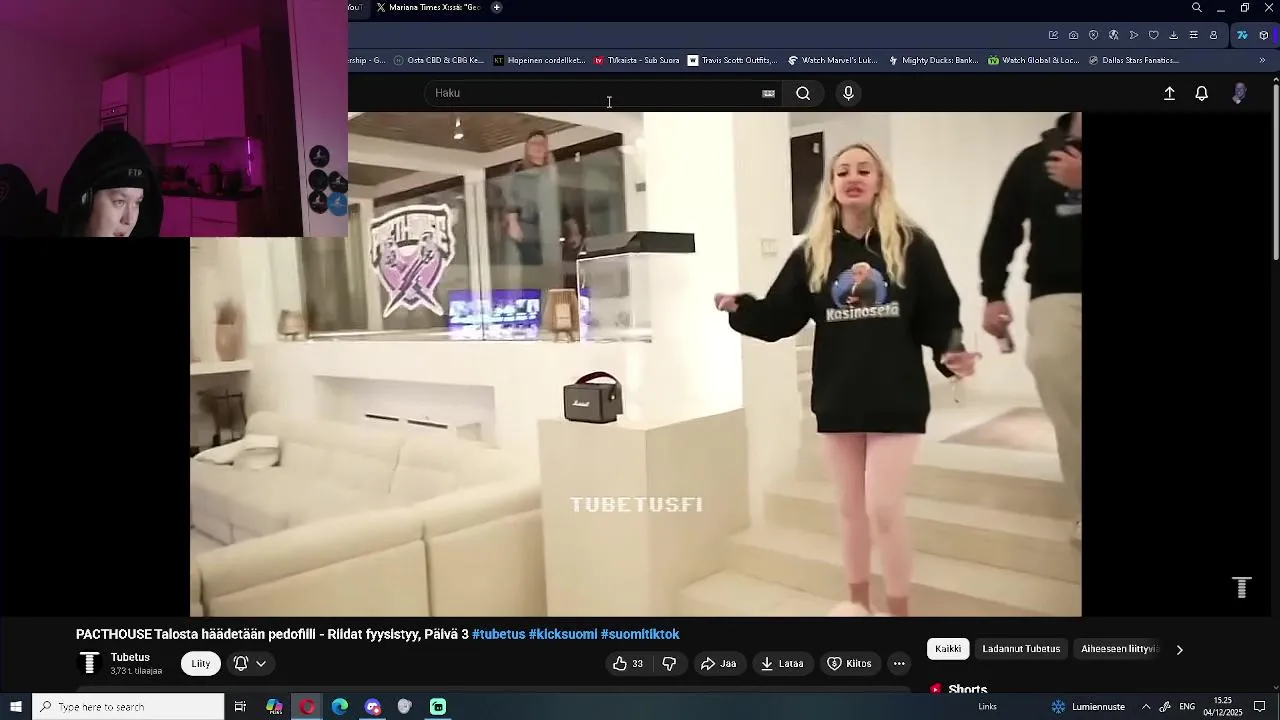This screenshot has width=1280, height=720.
Task: Open the Kick taskbar app icon
Action: (438, 707)
